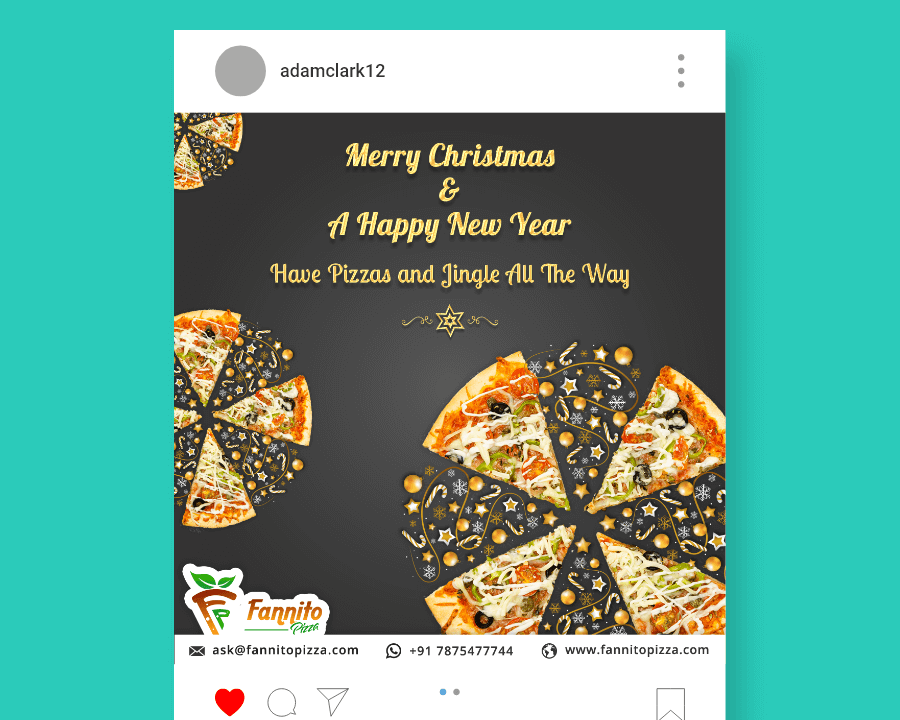900x720 pixels.
Task: Click the gold star ornament divider
Action: [x=450, y=320]
